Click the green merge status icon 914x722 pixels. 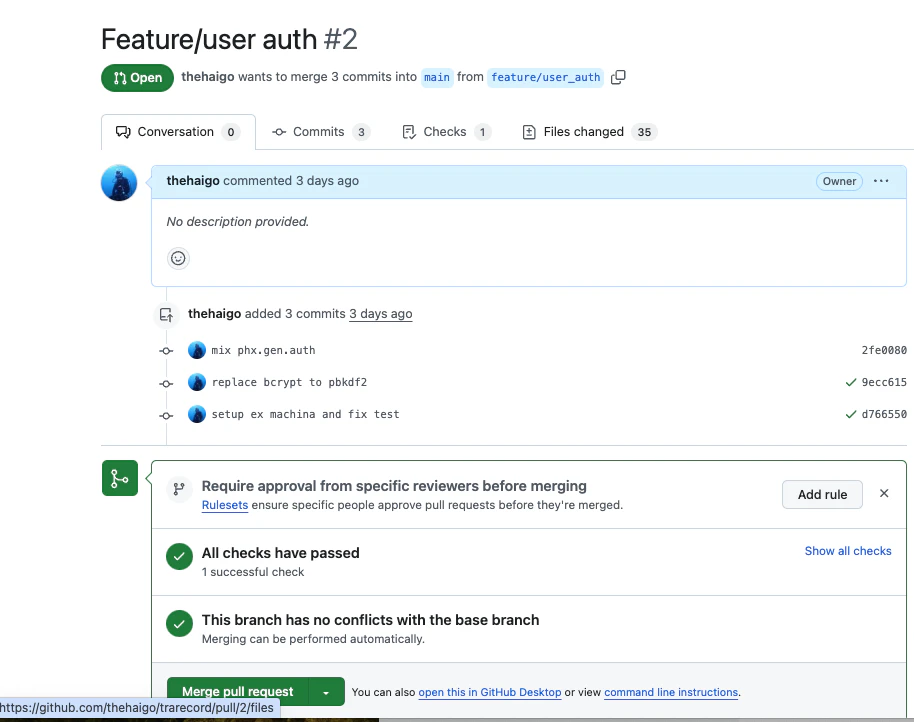(x=120, y=478)
